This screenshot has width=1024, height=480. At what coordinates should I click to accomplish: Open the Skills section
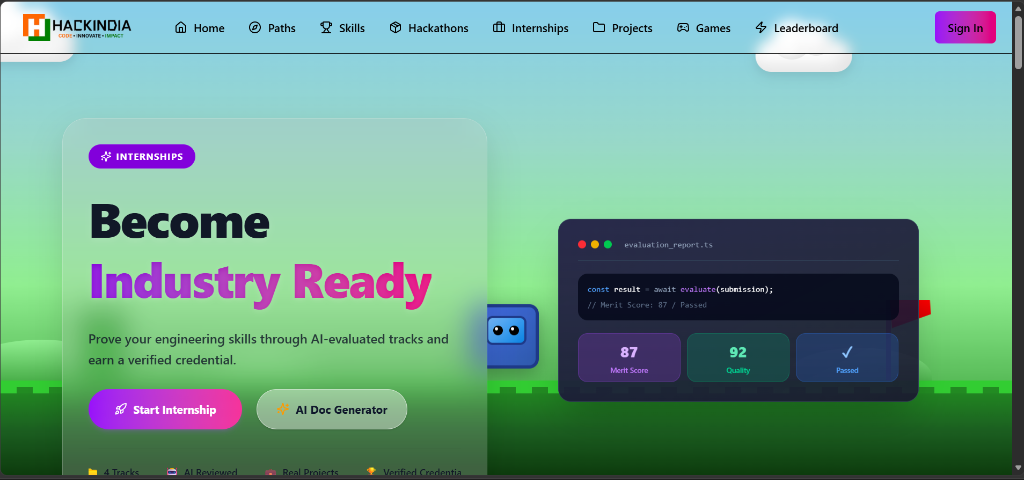[342, 28]
